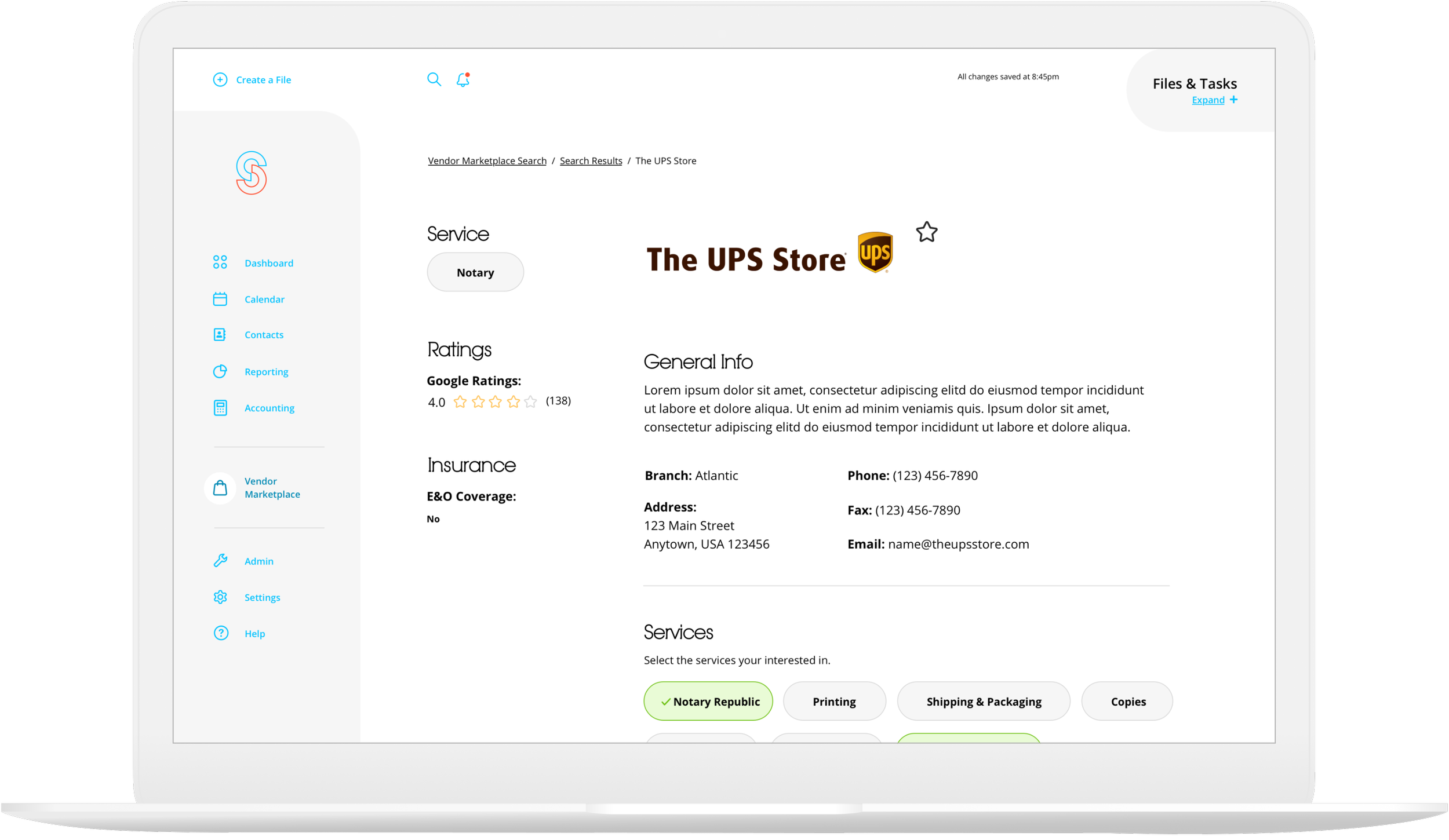Deselect the Notary Republic service chip
The width and height of the screenshot is (1449, 840).
[708, 701]
